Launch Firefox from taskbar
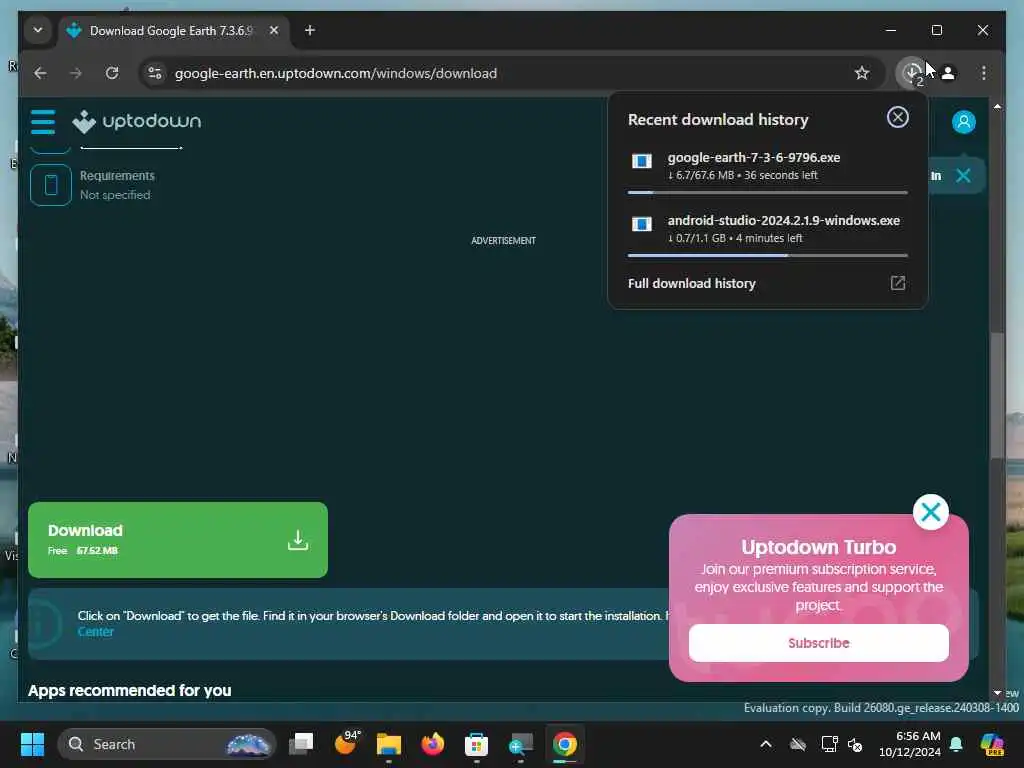Viewport: 1024px width, 768px height. coord(432,744)
